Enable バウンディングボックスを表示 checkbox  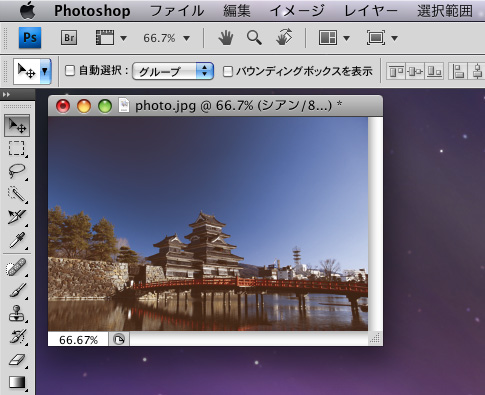228,71
